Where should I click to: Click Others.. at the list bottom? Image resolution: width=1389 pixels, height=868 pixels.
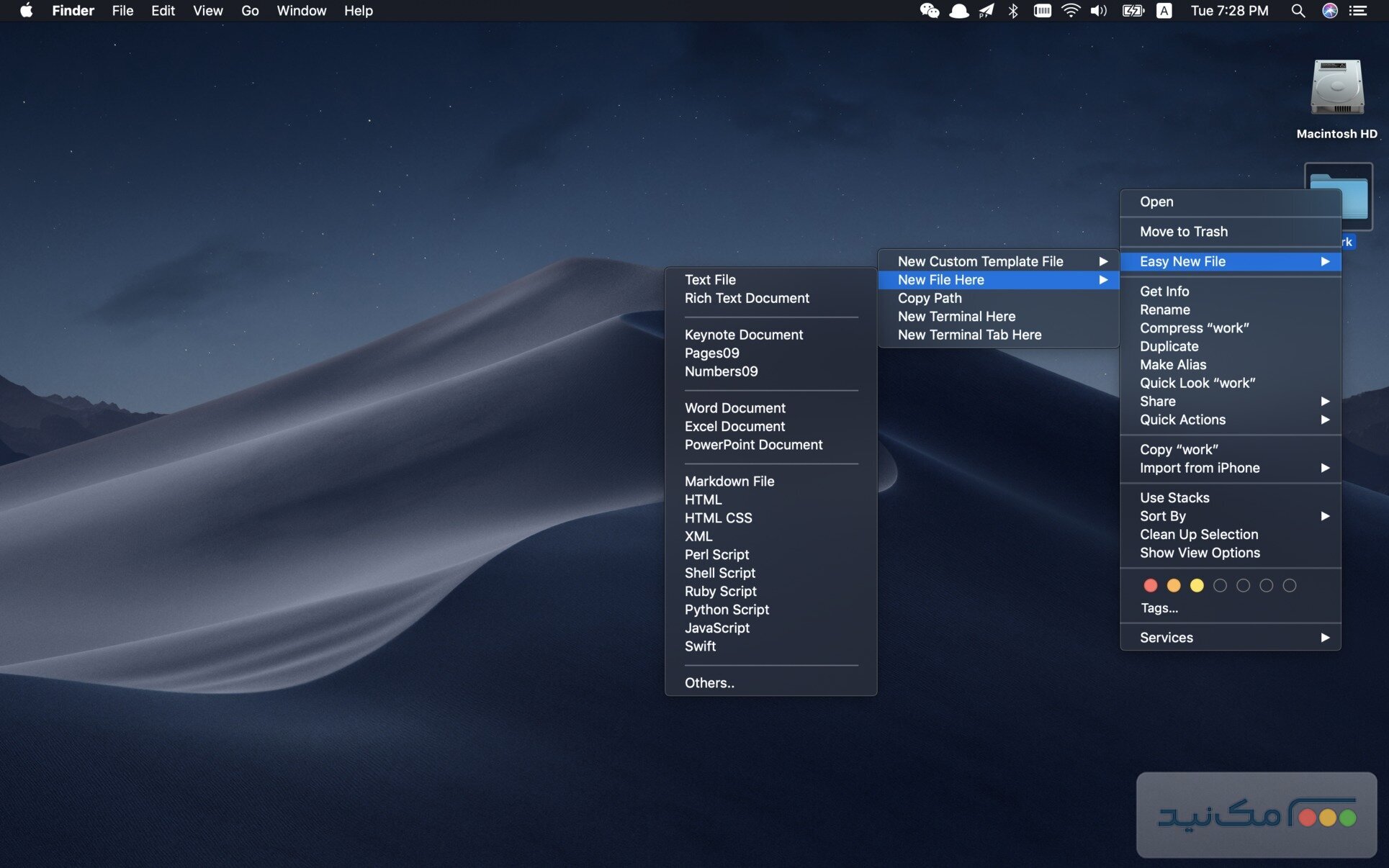(x=709, y=683)
